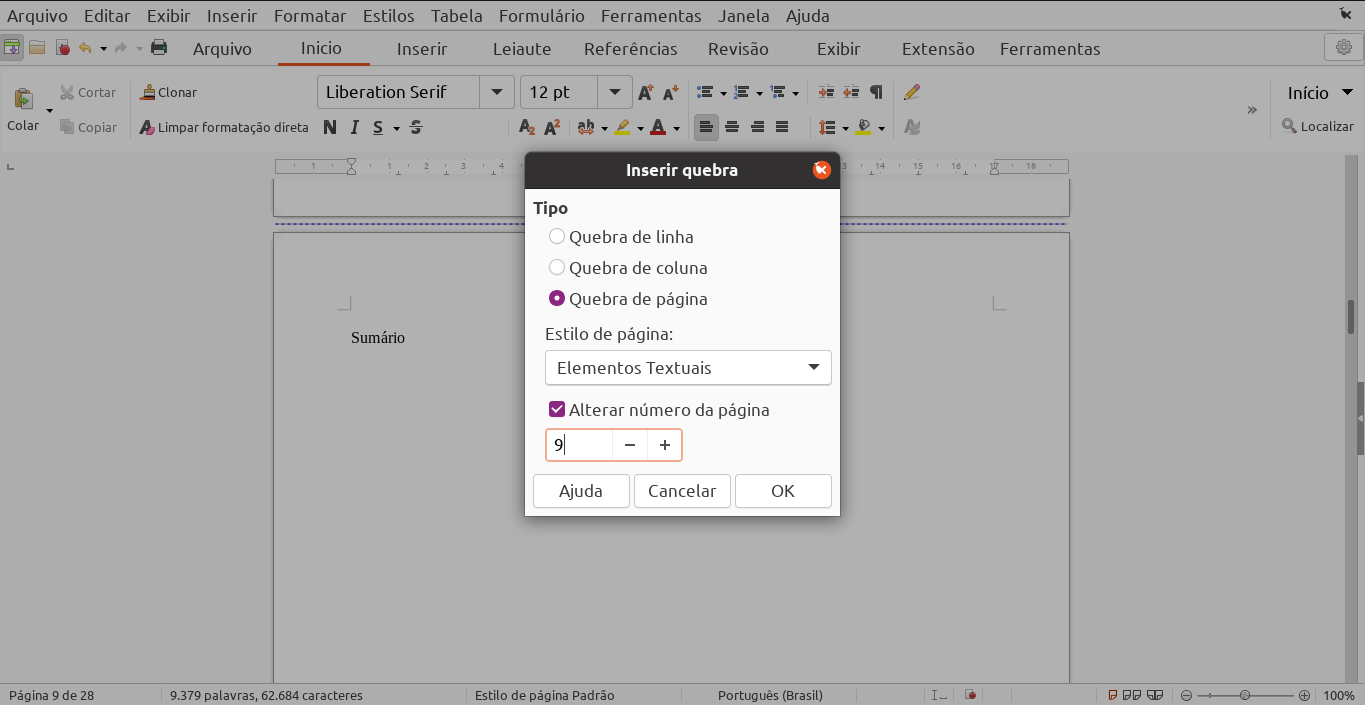The width and height of the screenshot is (1365, 705).
Task: Open highlight color dropdown arrow
Action: [640, 128]
